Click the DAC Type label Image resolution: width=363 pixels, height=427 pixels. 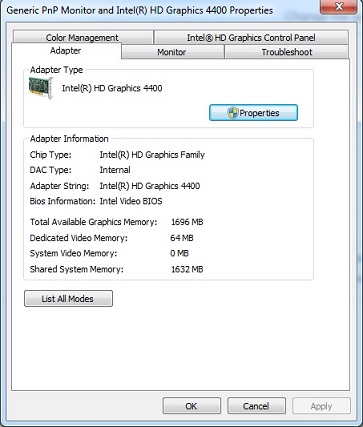pyautogui.click(x=51, y=170)
